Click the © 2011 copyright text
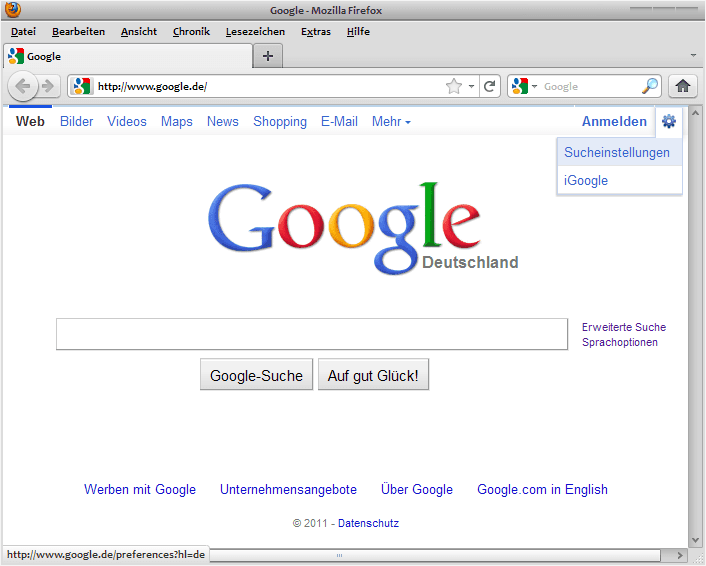706x566 pixels. pyautogui.click(x=310, y=523)
